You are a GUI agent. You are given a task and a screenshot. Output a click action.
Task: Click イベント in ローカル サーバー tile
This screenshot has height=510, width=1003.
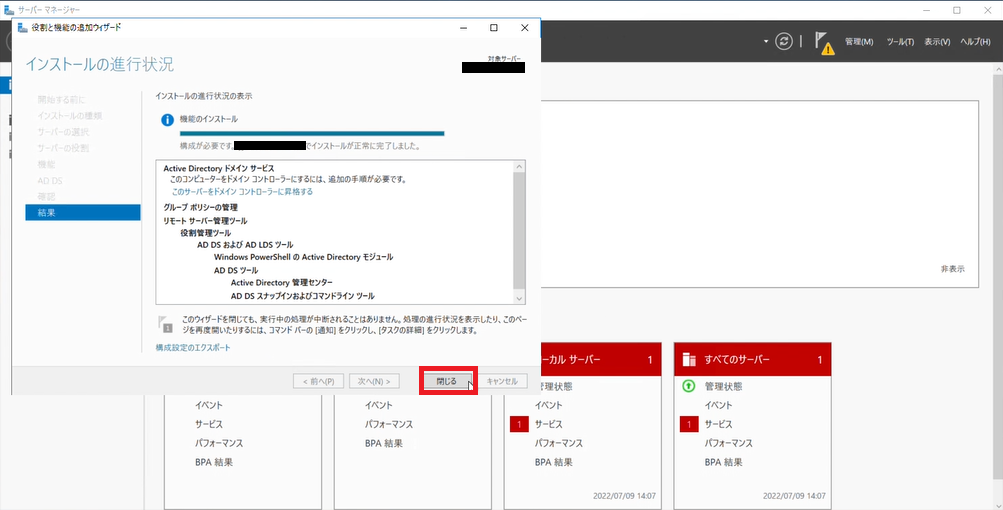point(548,405)
